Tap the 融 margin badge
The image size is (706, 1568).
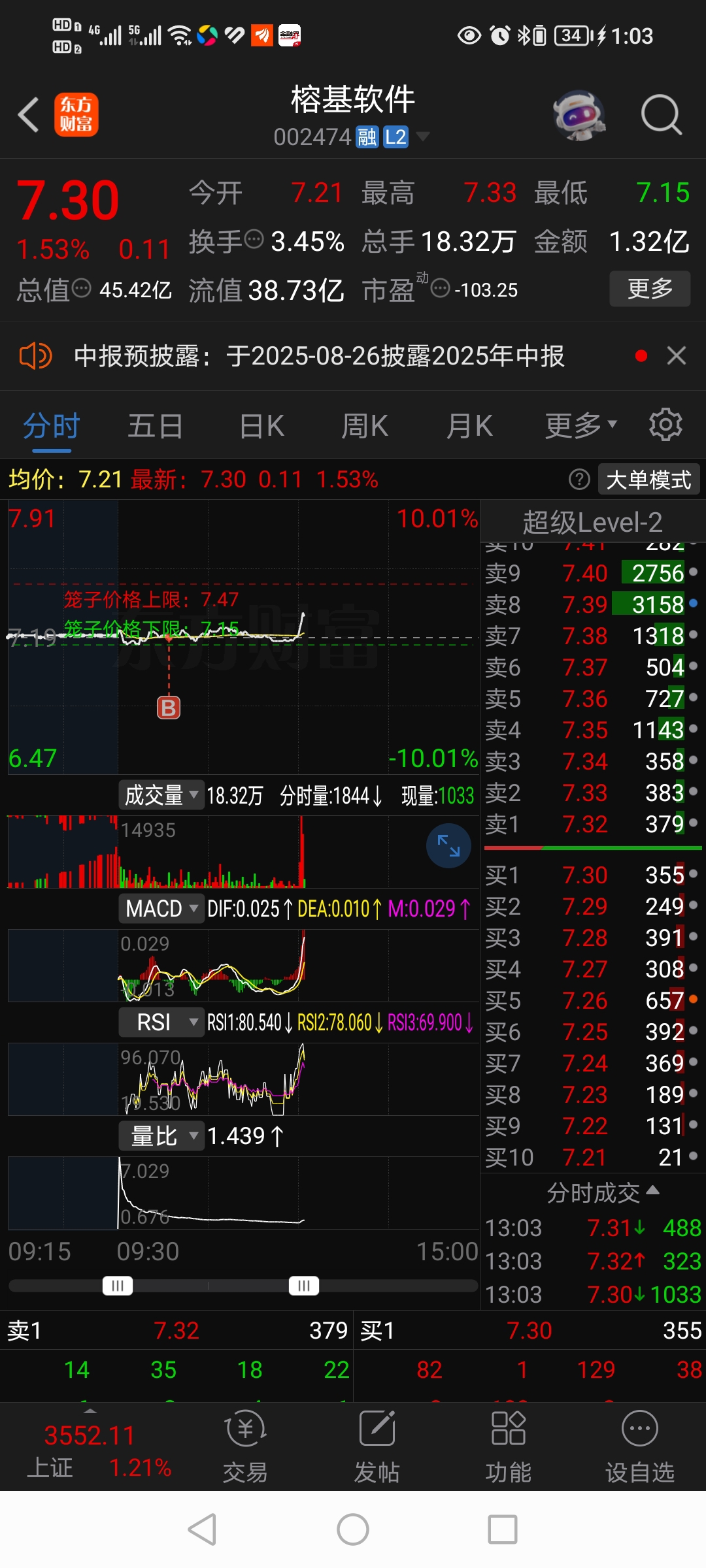click(367, 137)
